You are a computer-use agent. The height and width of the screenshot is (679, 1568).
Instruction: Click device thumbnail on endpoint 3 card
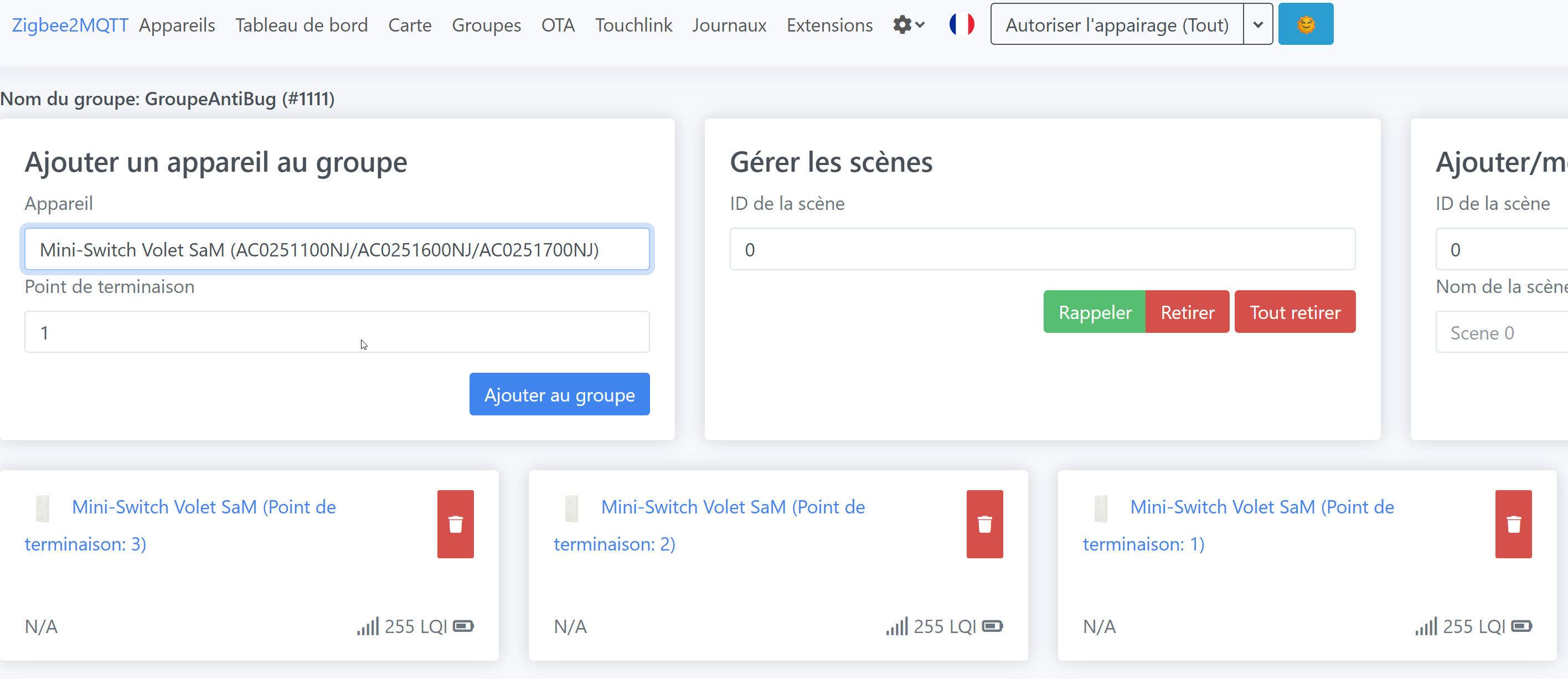point(42,508)
